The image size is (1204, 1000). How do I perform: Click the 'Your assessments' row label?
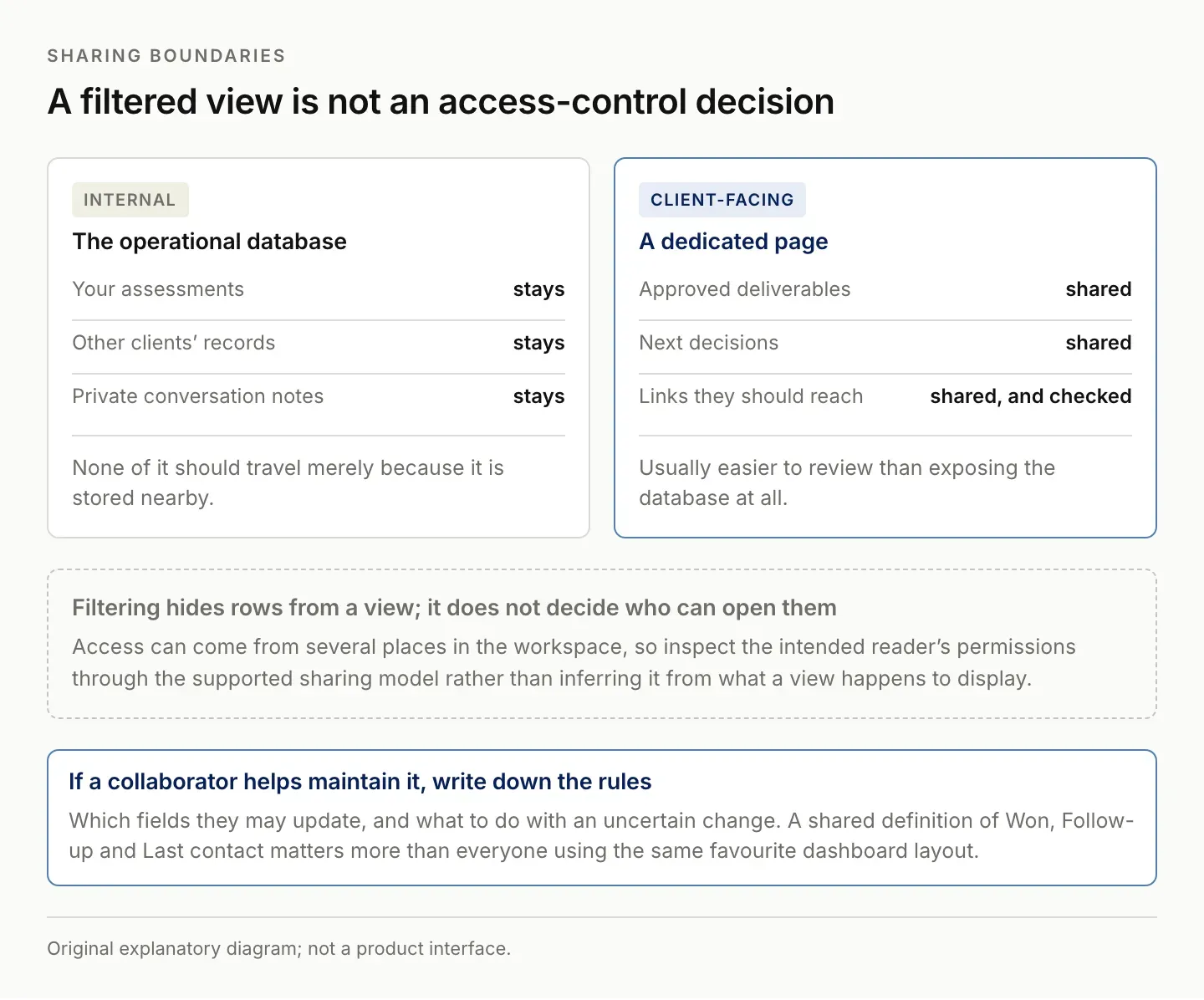tap(158, 289)
